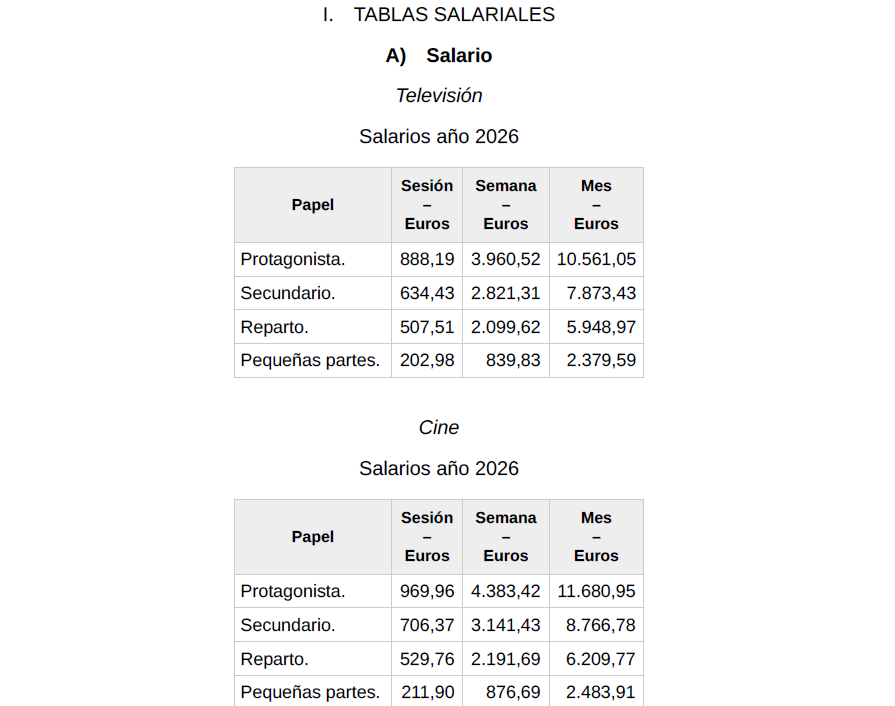Click 'Salarios año 2026' above the Televisión table
This screenshot has height=706, width=895.
click(439, 137)
